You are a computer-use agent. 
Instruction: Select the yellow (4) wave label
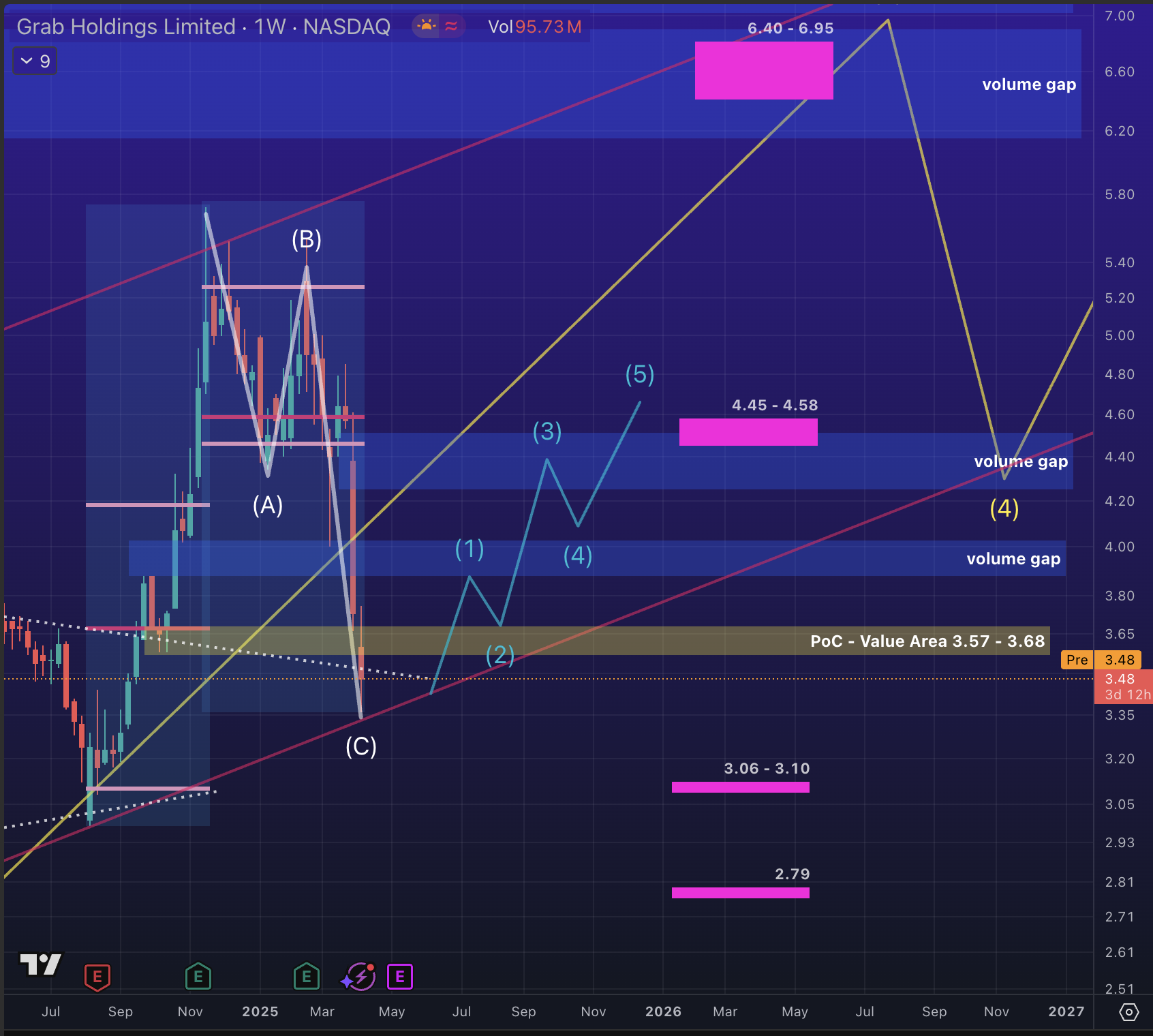point(1004,508)
